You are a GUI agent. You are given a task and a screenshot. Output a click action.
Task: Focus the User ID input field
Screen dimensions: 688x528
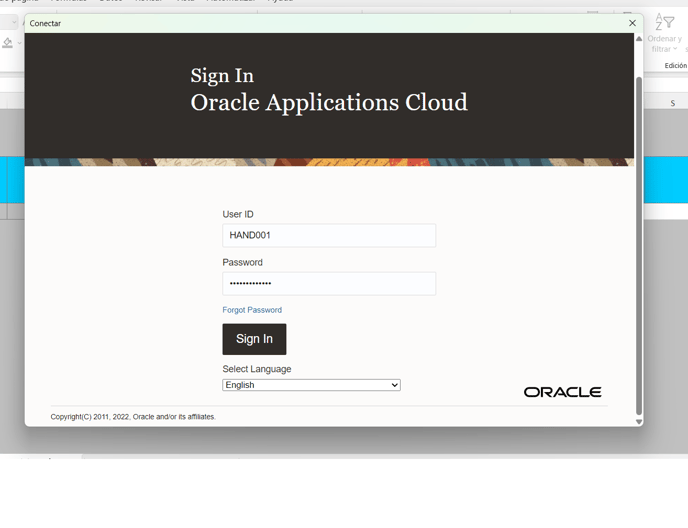click(x=329, y=236)
